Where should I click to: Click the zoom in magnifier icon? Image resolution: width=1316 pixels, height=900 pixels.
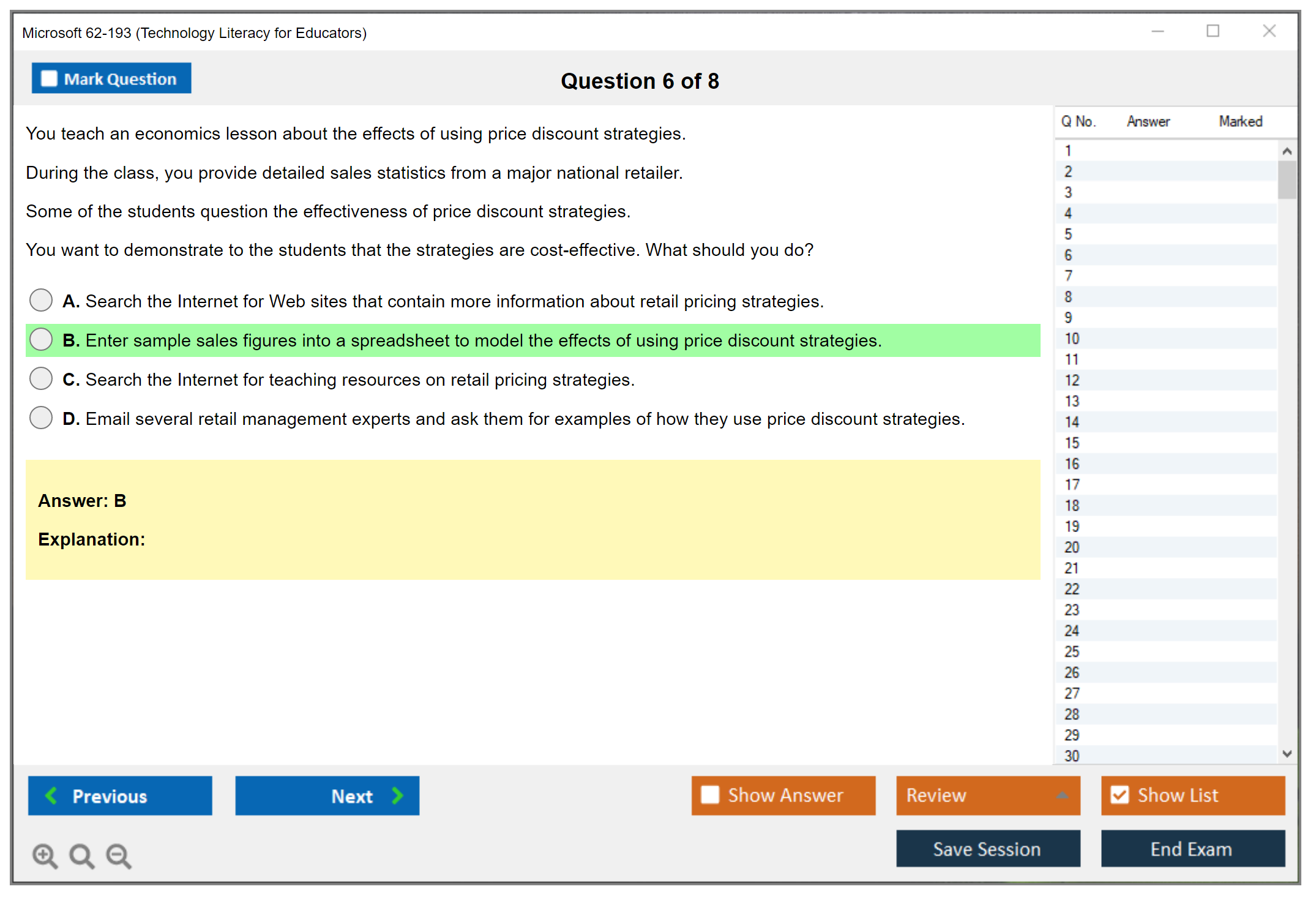point(45,855)
